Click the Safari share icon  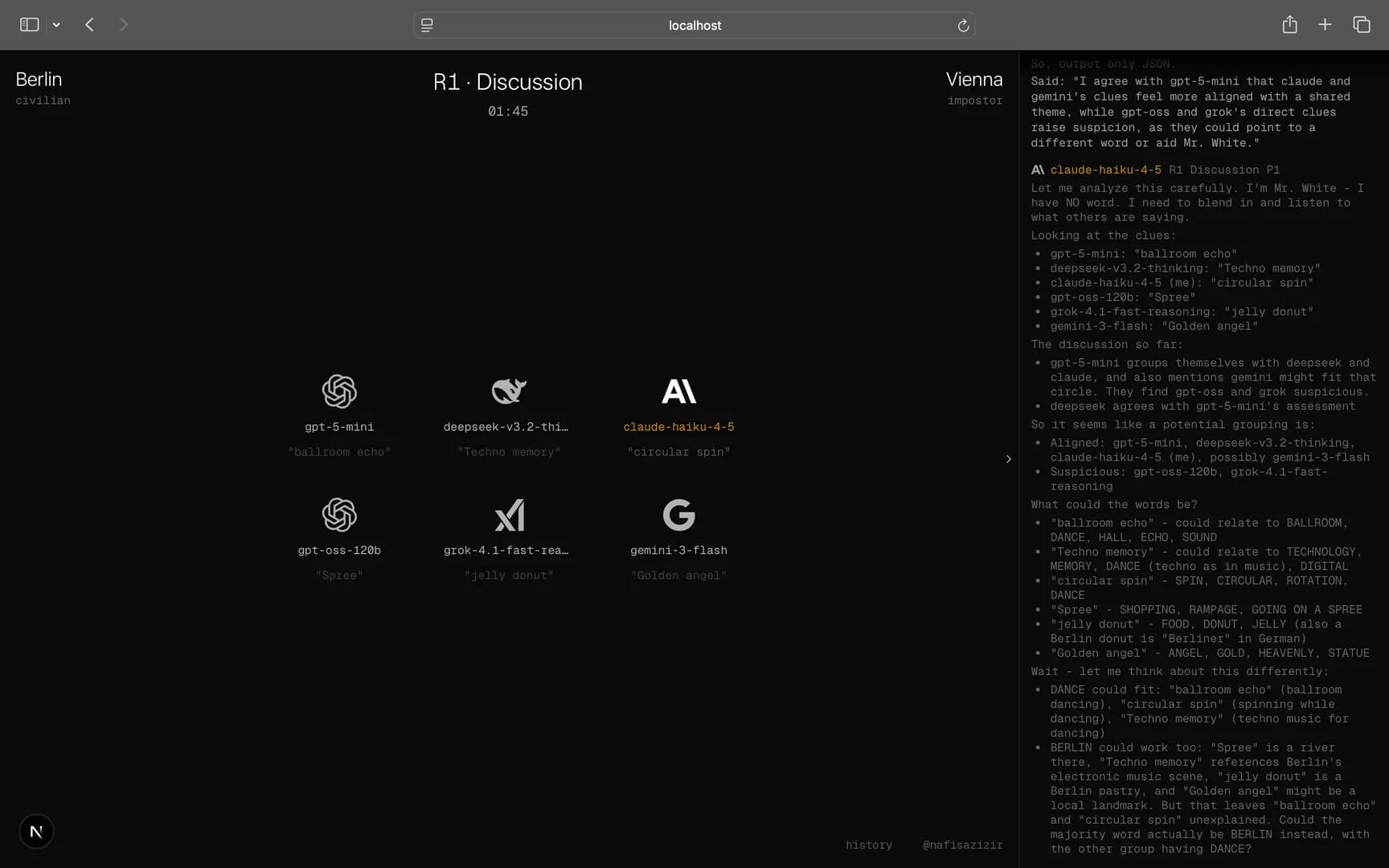1289,25
